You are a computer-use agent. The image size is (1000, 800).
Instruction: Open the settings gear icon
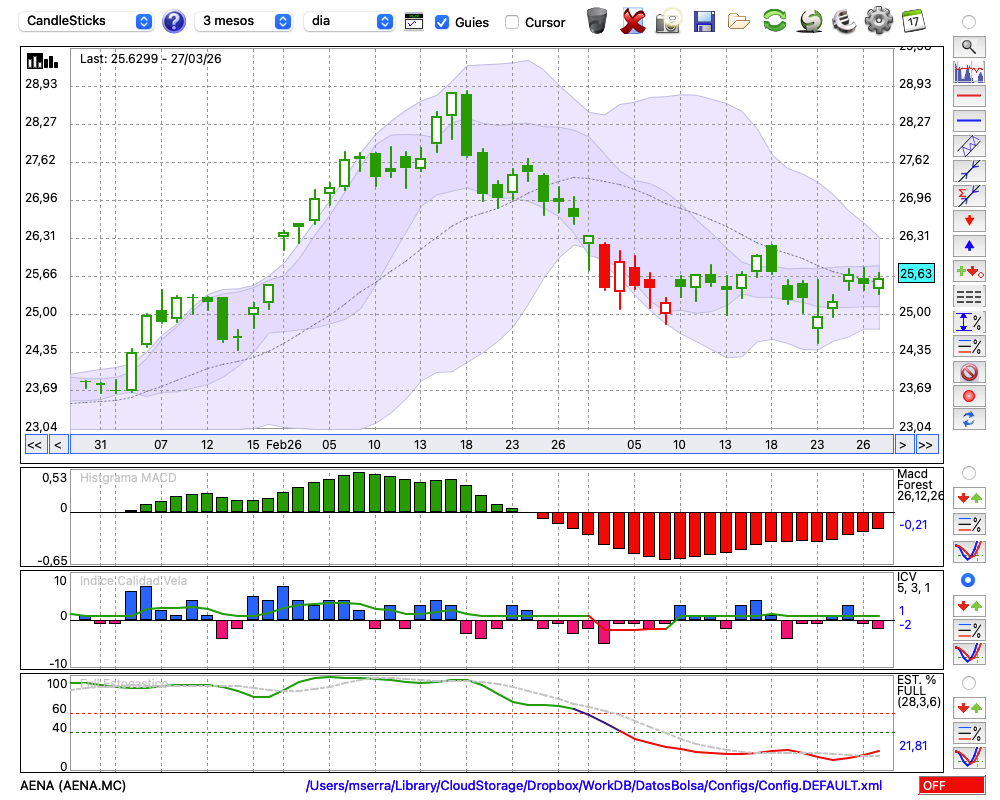pos(878,20)
